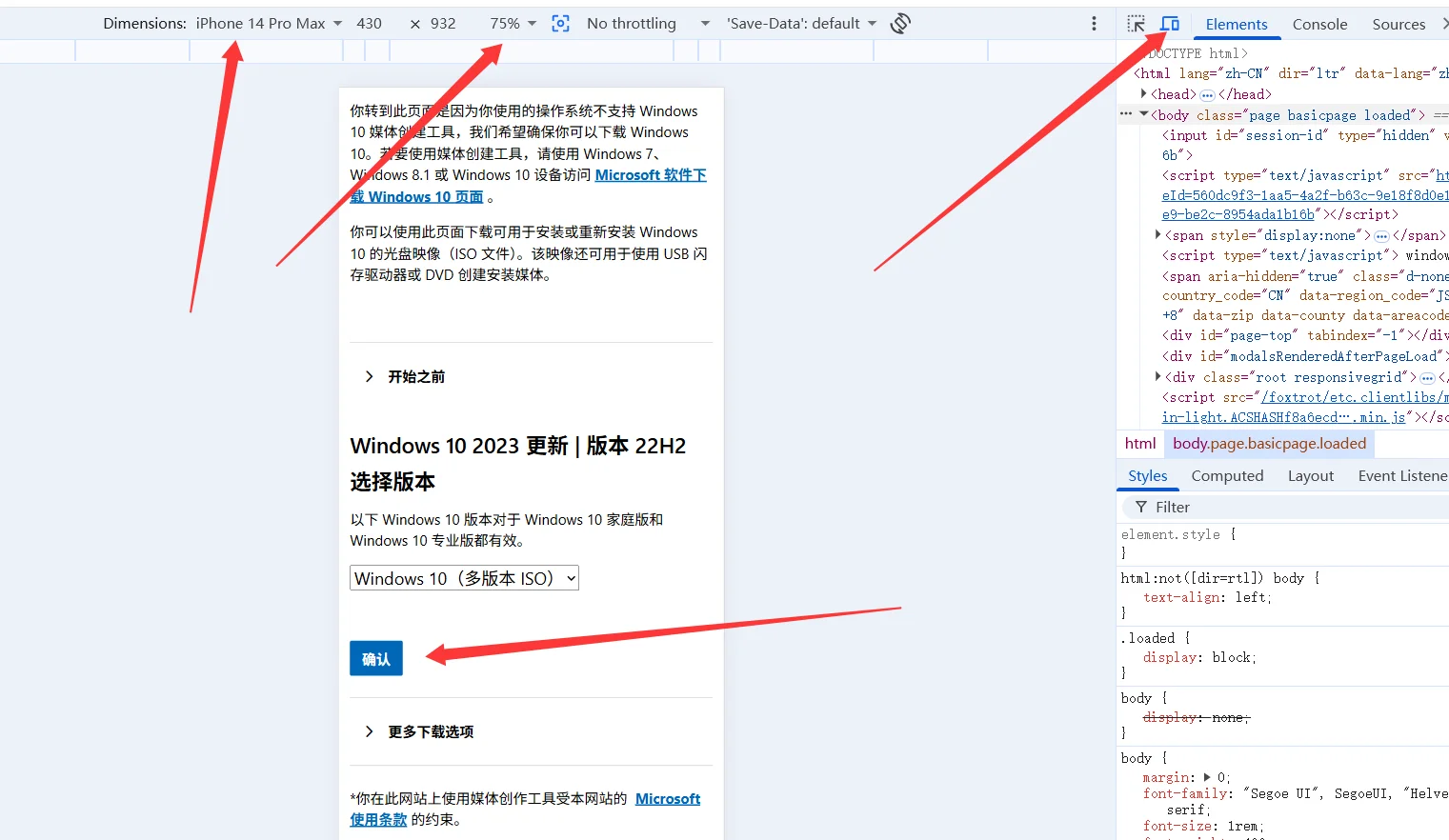
Task: Expand the span style display:none node
Action: [1157, 234]
